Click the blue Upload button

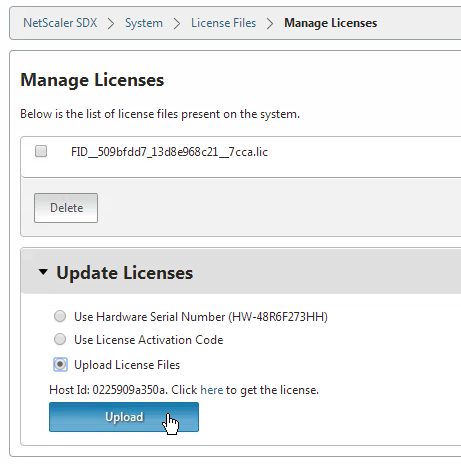124,417
